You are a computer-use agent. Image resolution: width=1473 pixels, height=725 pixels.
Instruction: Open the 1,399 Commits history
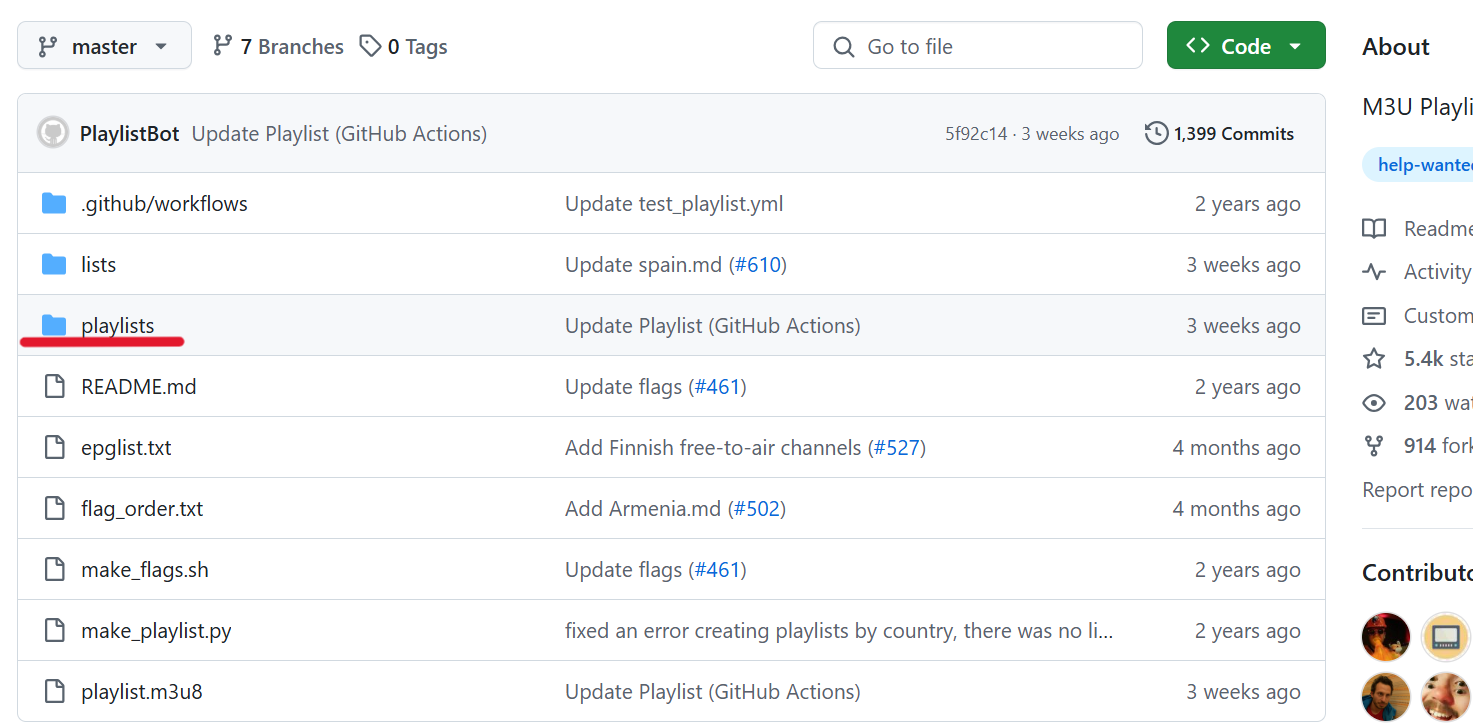tap(1220, 133)
